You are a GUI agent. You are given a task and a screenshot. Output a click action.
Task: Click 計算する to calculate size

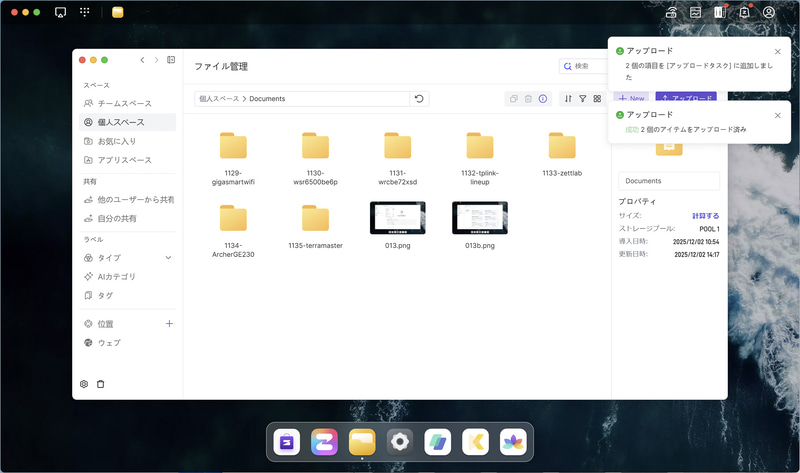click(x=706, y=216)
